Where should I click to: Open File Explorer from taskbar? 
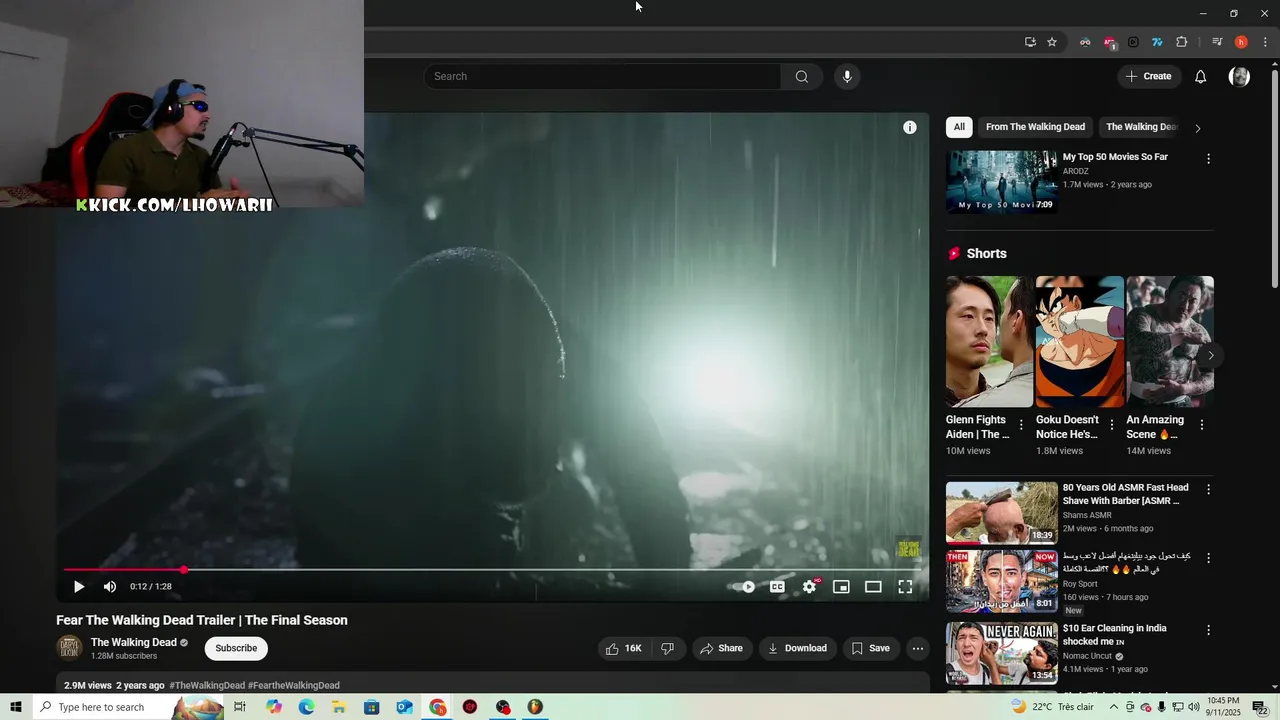[339, 707]
